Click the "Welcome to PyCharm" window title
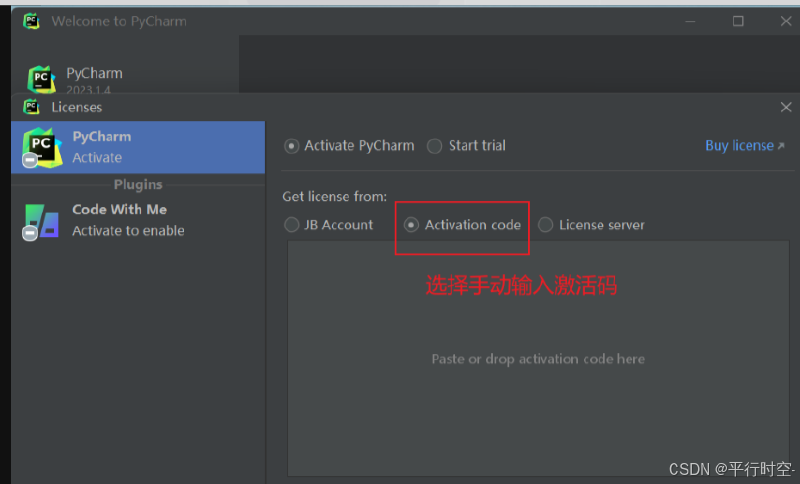800x484 pixels. point(119,21)
